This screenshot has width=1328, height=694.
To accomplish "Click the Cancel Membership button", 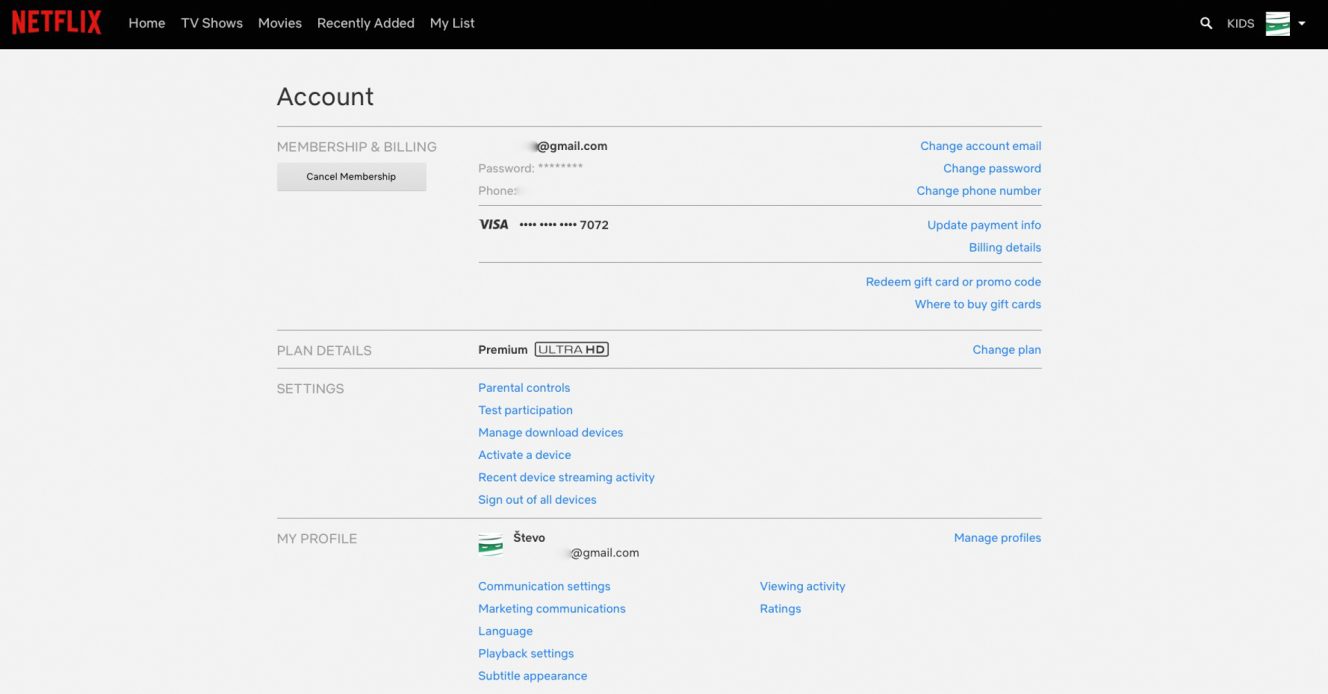I will click(351, 177).
